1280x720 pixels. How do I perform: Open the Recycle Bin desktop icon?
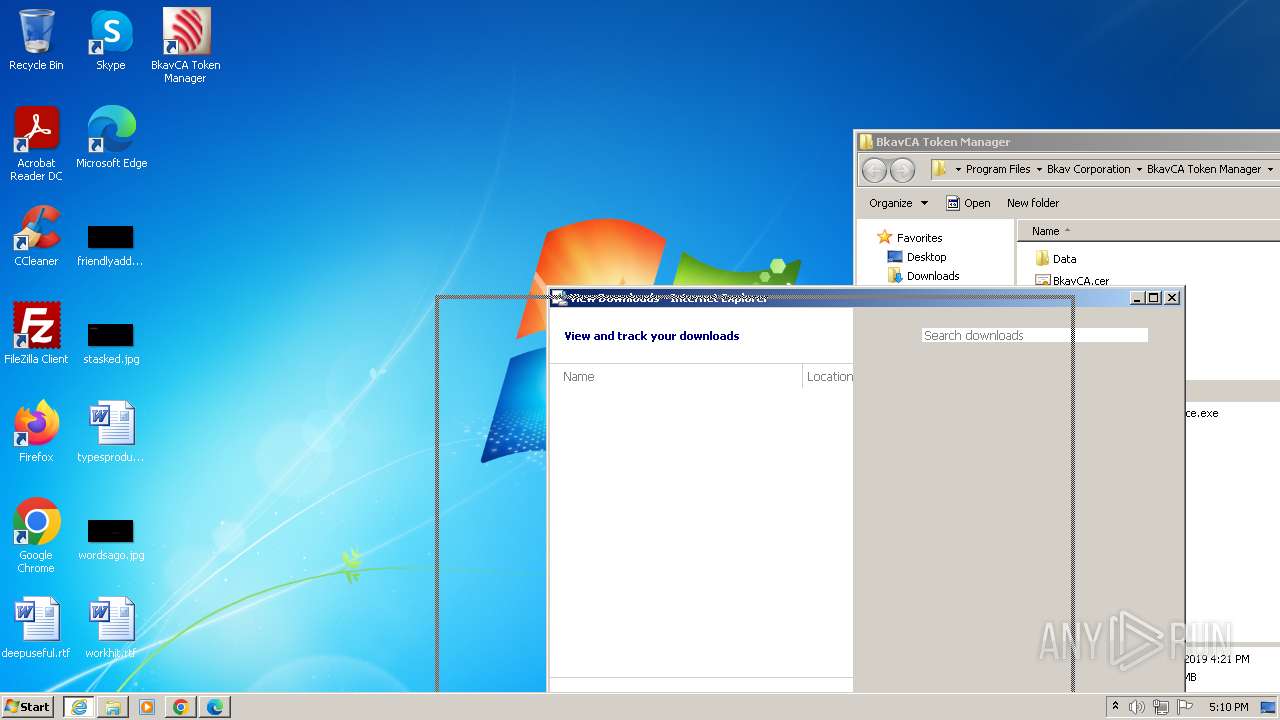pos(36,40)
